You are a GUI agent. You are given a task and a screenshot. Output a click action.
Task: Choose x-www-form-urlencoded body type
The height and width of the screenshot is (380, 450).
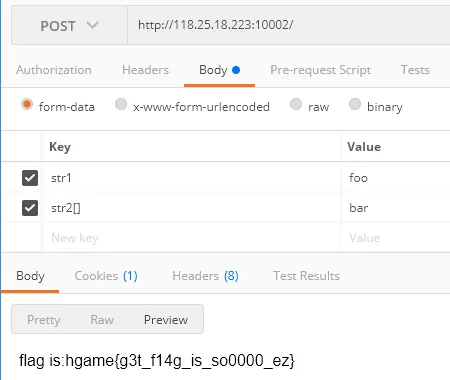(x=121, y=104)
